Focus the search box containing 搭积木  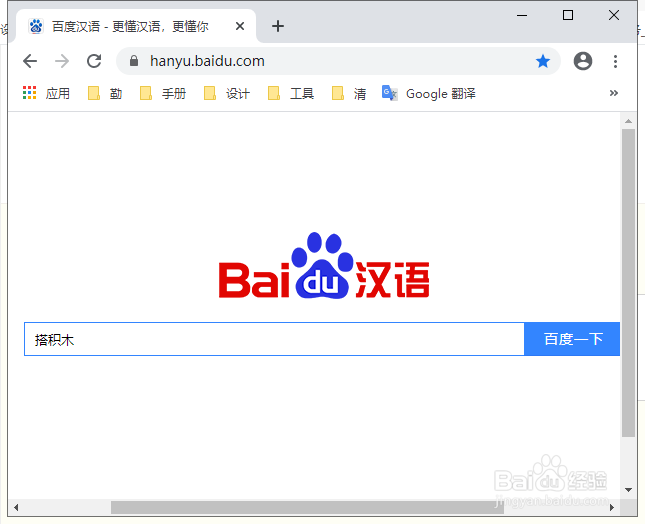[x=274, y=339]
